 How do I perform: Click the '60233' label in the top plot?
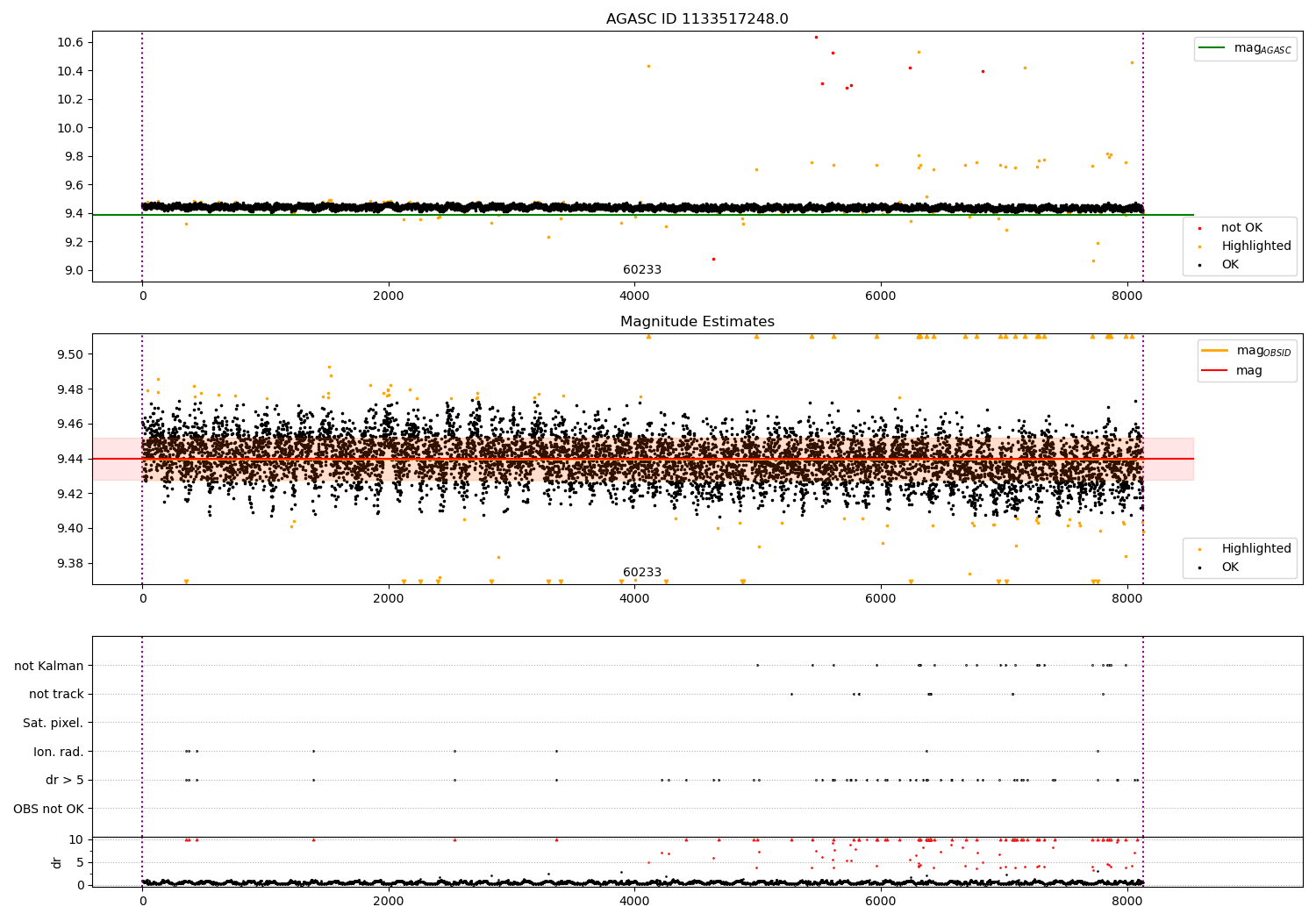(x=642, y=270)
